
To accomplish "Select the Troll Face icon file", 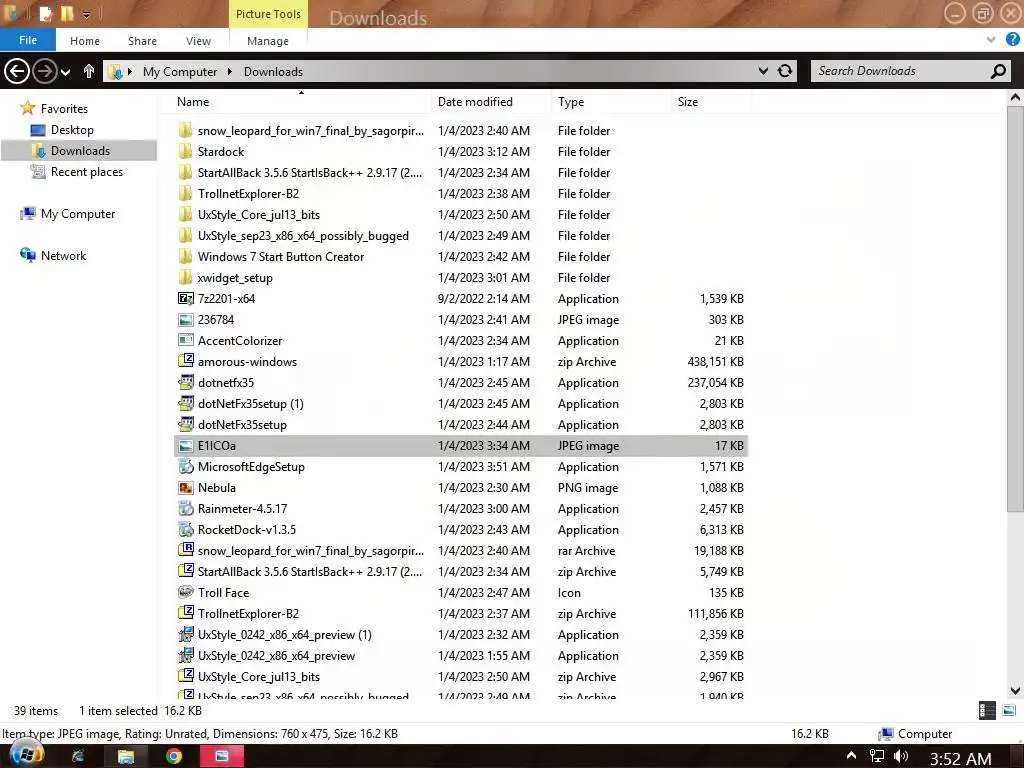I will click(x=185, y=592).
